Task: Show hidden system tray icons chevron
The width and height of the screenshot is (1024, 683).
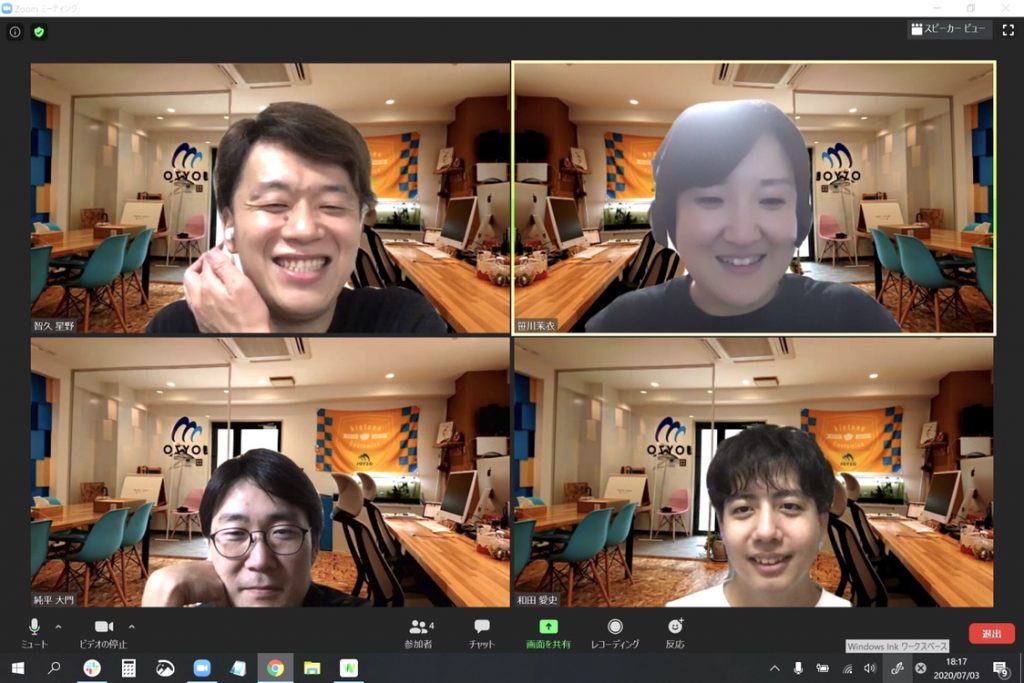Action: tap(774, 668)
